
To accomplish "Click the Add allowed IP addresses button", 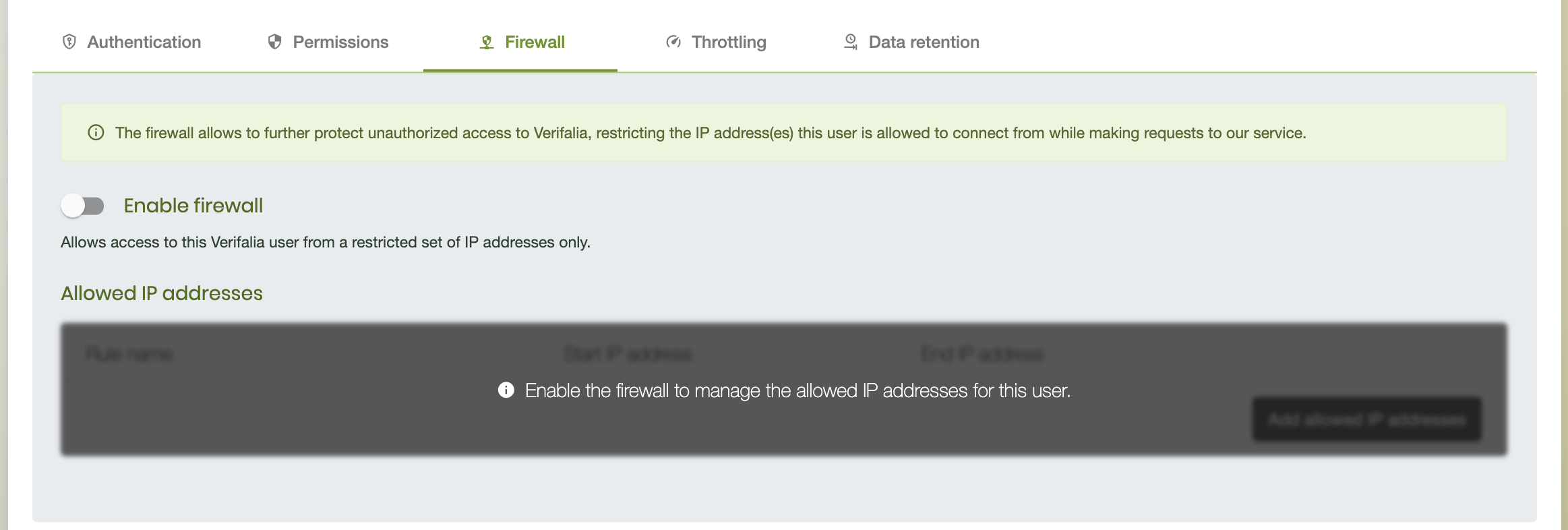I will [x=1366, y=418].
